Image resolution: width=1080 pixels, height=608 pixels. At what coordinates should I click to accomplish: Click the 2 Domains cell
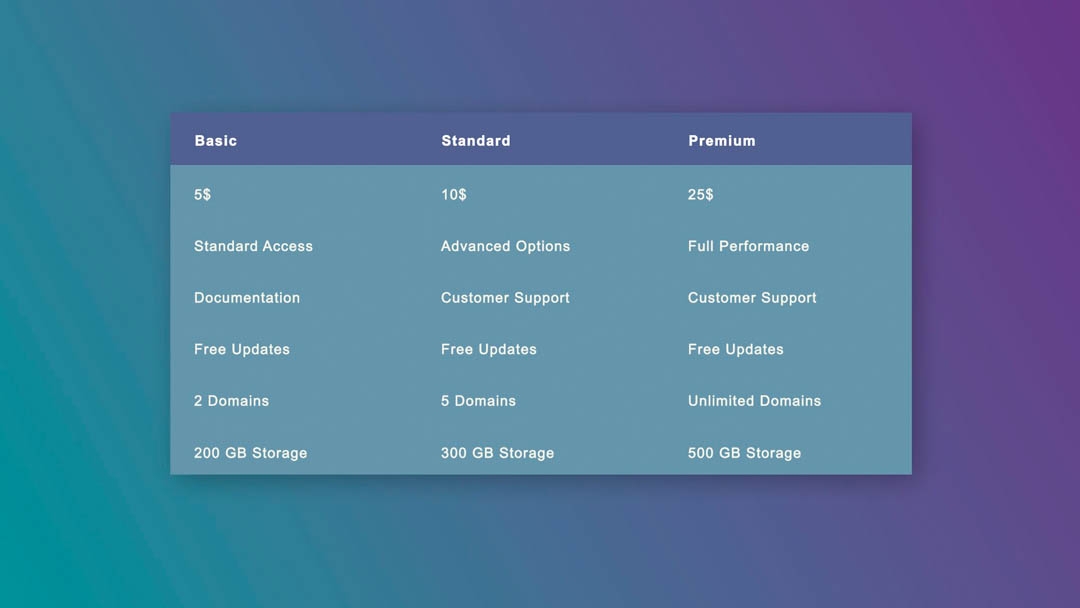click(231, 401)
